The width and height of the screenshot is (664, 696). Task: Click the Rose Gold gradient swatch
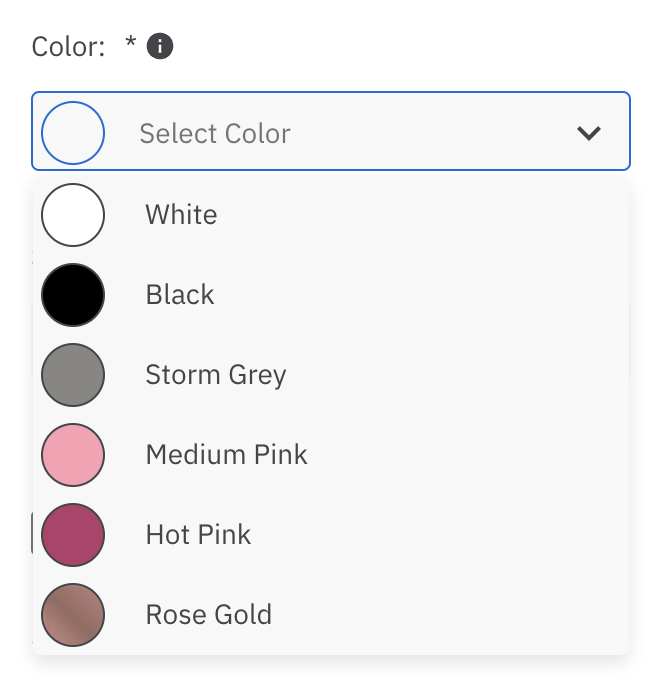click(73, 615)
